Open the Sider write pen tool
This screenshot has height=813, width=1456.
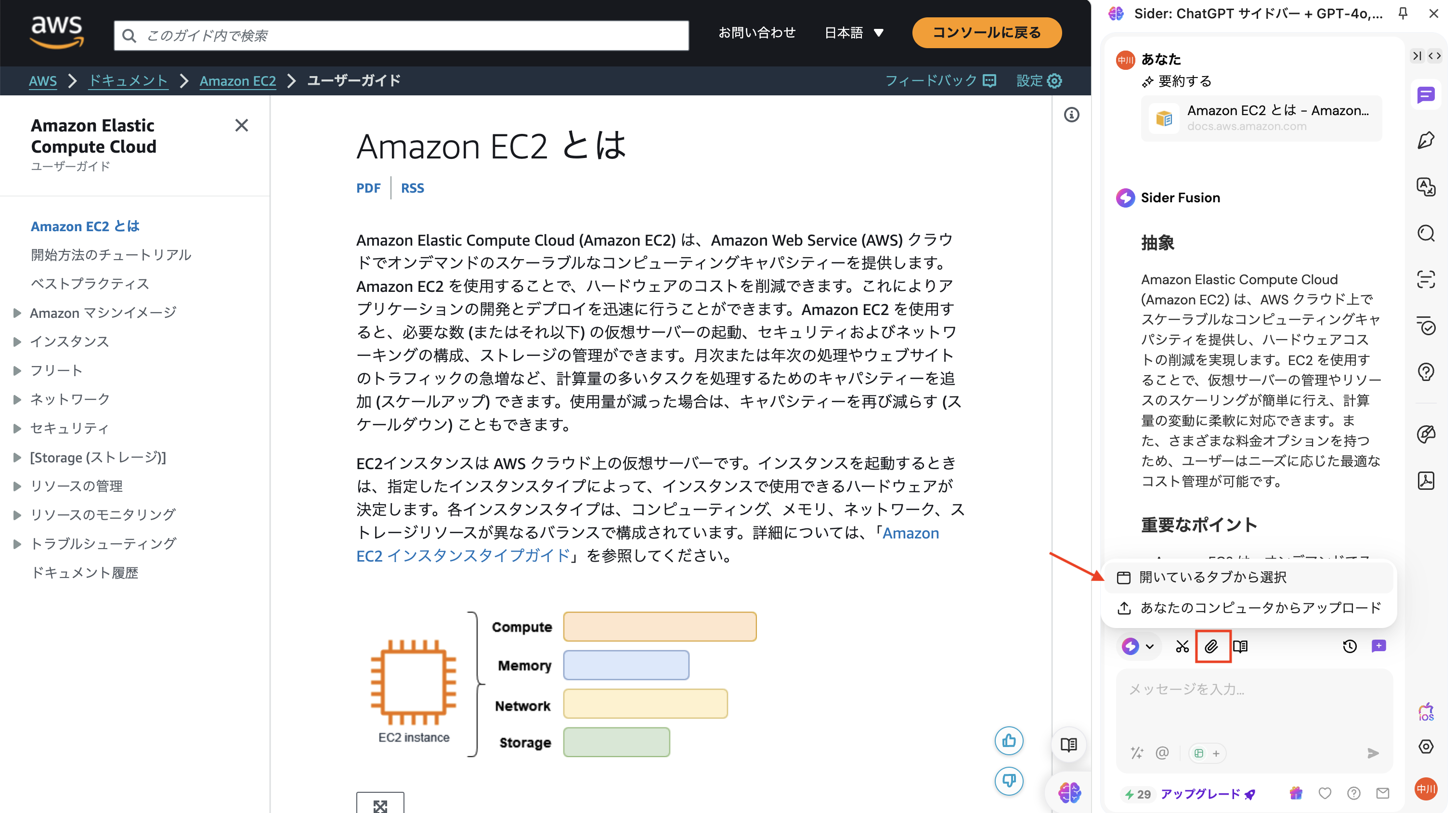(x=1426, y=141)
